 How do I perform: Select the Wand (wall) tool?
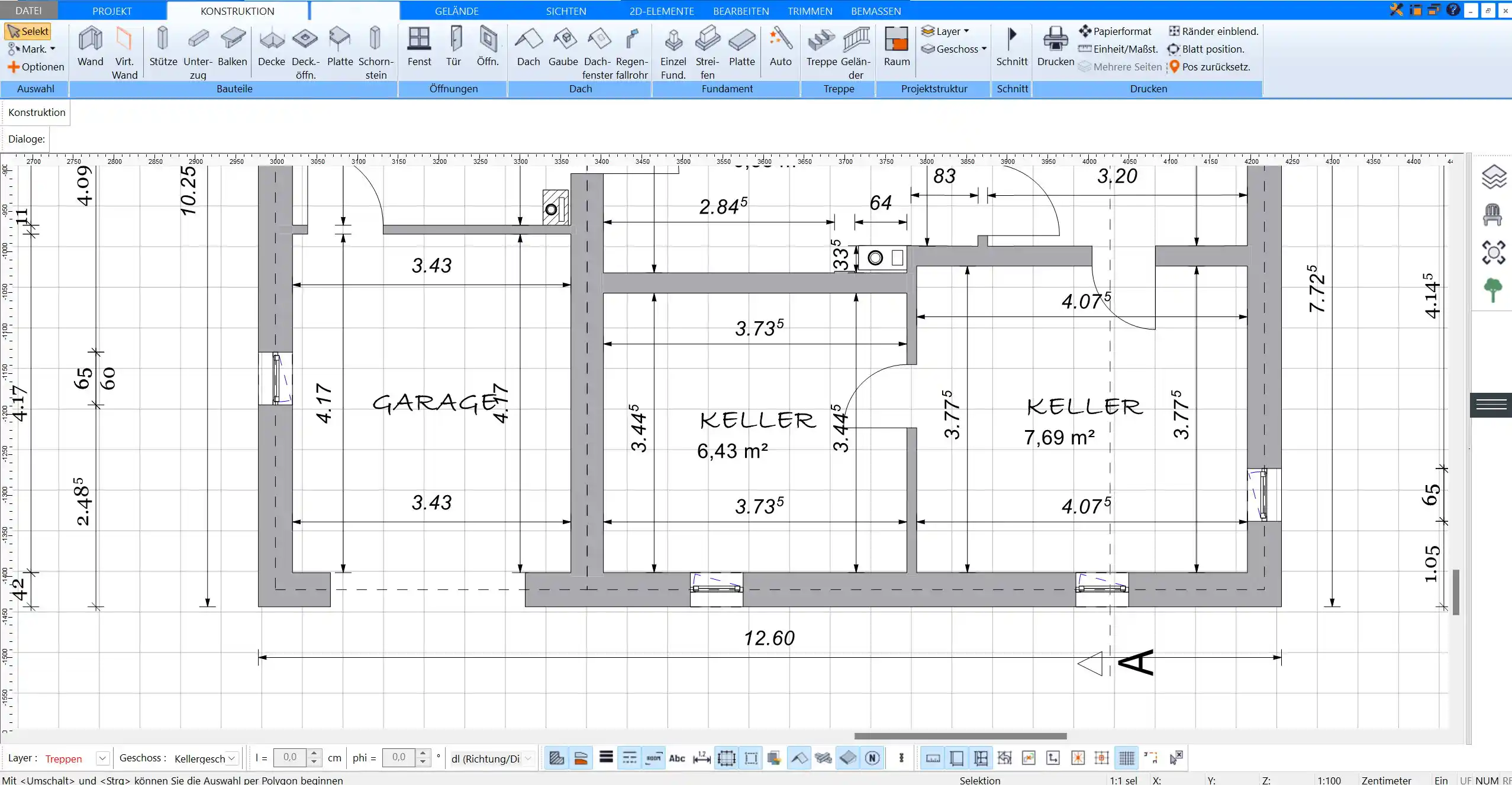point(90,47)
